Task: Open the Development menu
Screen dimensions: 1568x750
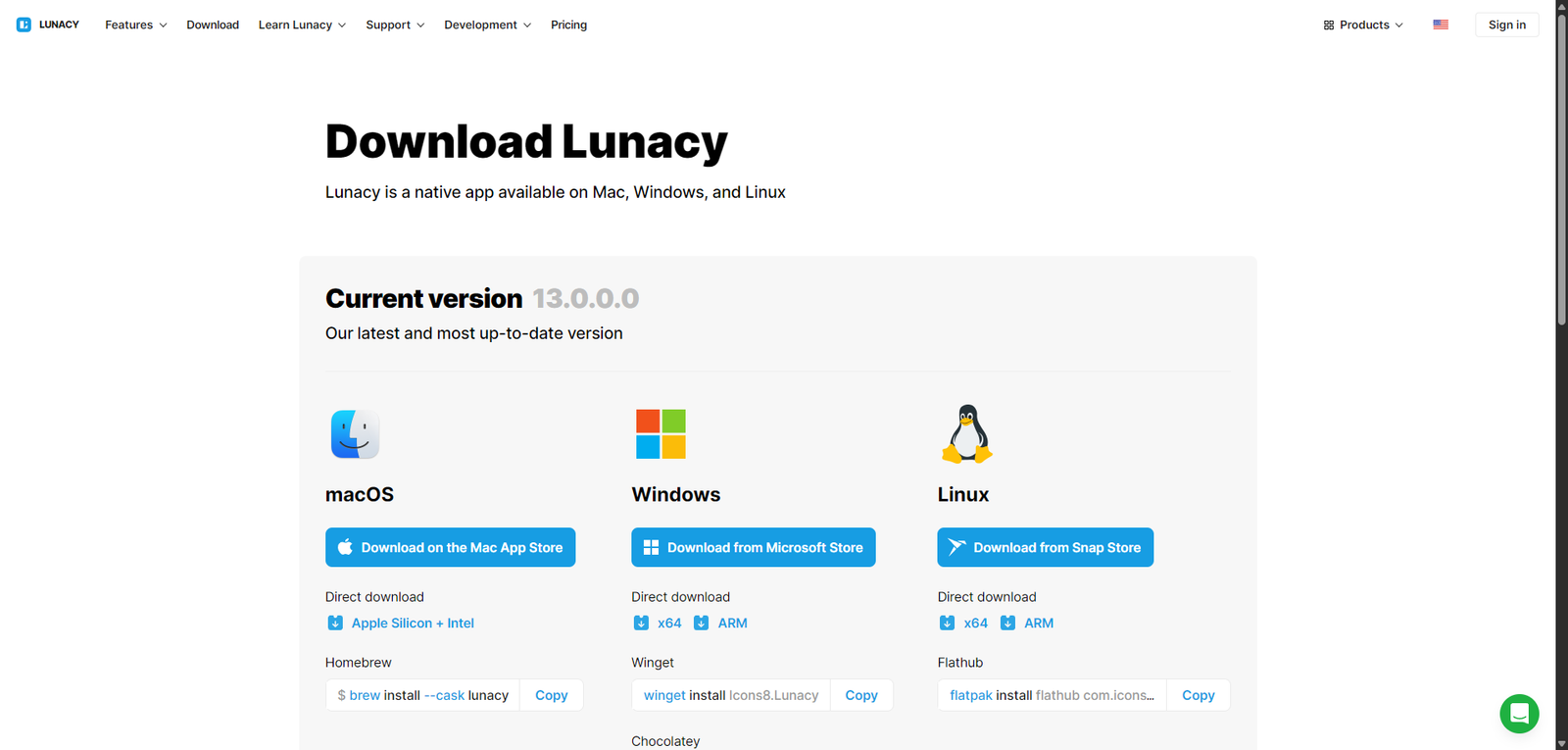Action: [487, 25]
